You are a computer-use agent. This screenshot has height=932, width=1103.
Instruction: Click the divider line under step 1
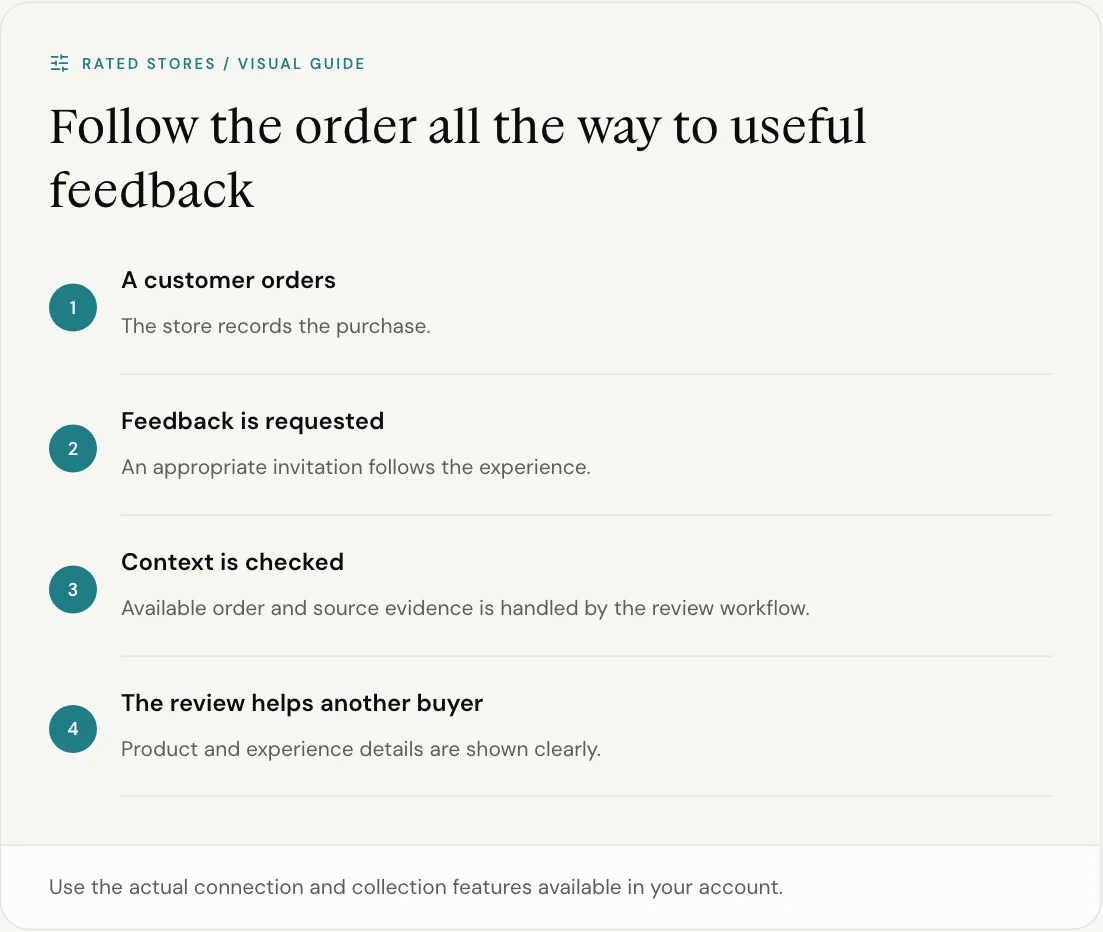(x=587, y=374)
